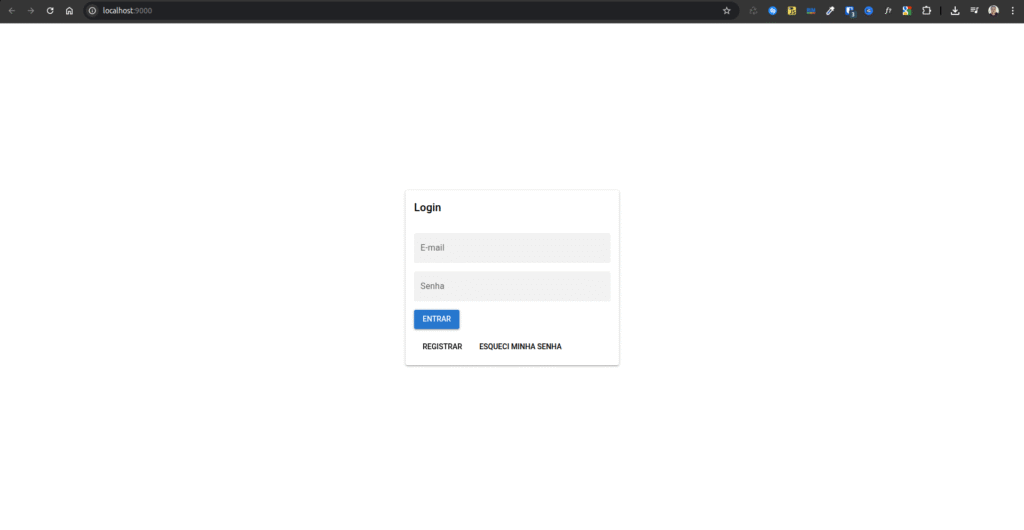This screenshot has width=1024, height=530.
Task: Open the media control playlist icon
Action: pyautogui.click(x=974, y=10)
